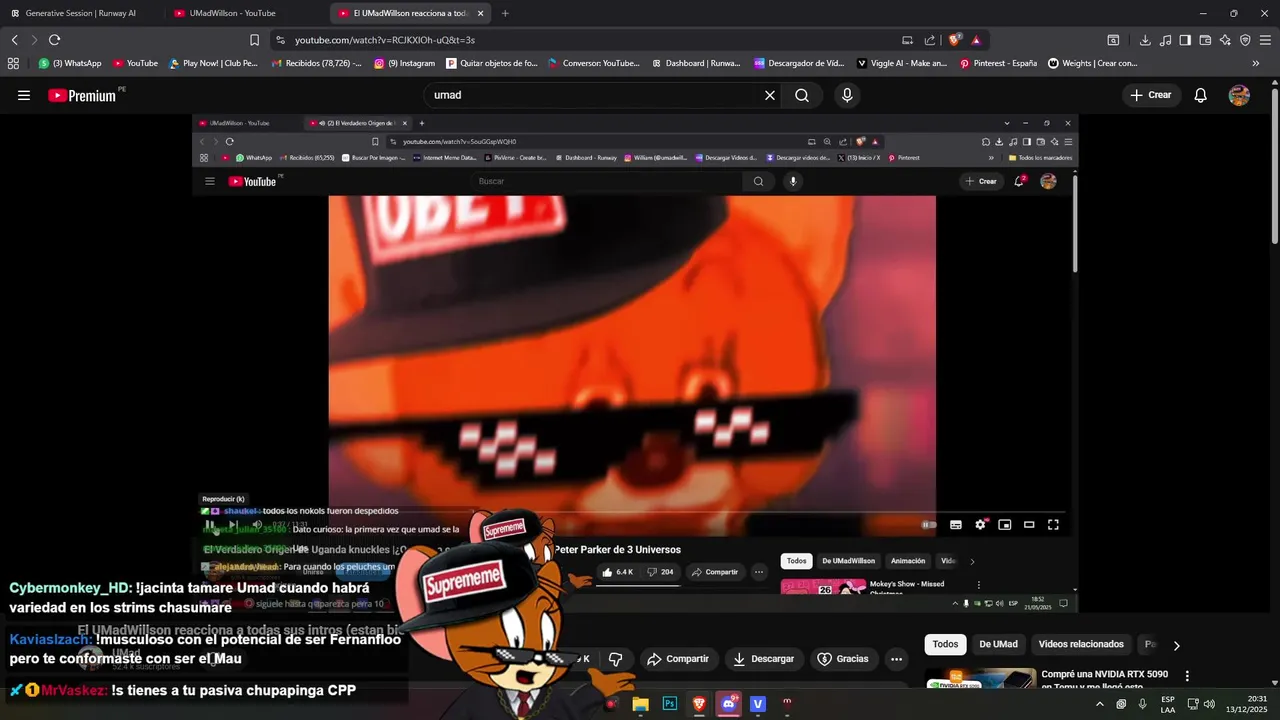Open the Brave main hamburger menu
The height and width of the screenshot is (720, 1280).
(1266, 40)
